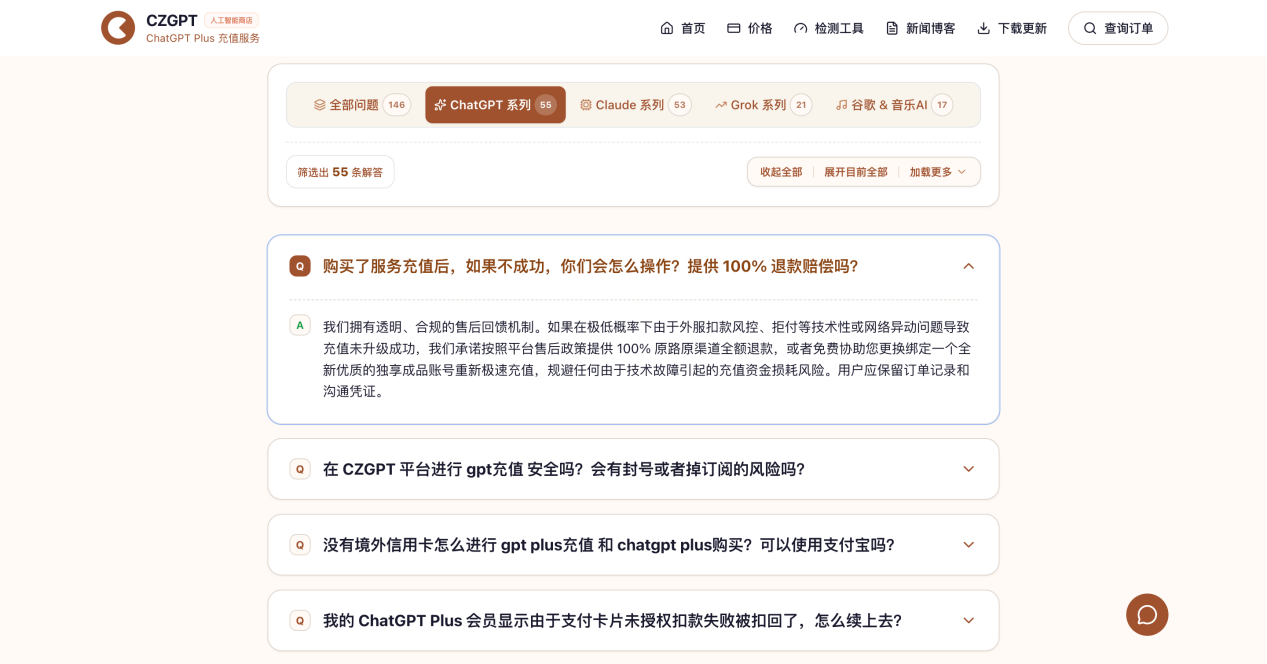Screen dimensions: 1267x664
Task: Click the A badge beside the answer
Action: [x=300, y=325]
